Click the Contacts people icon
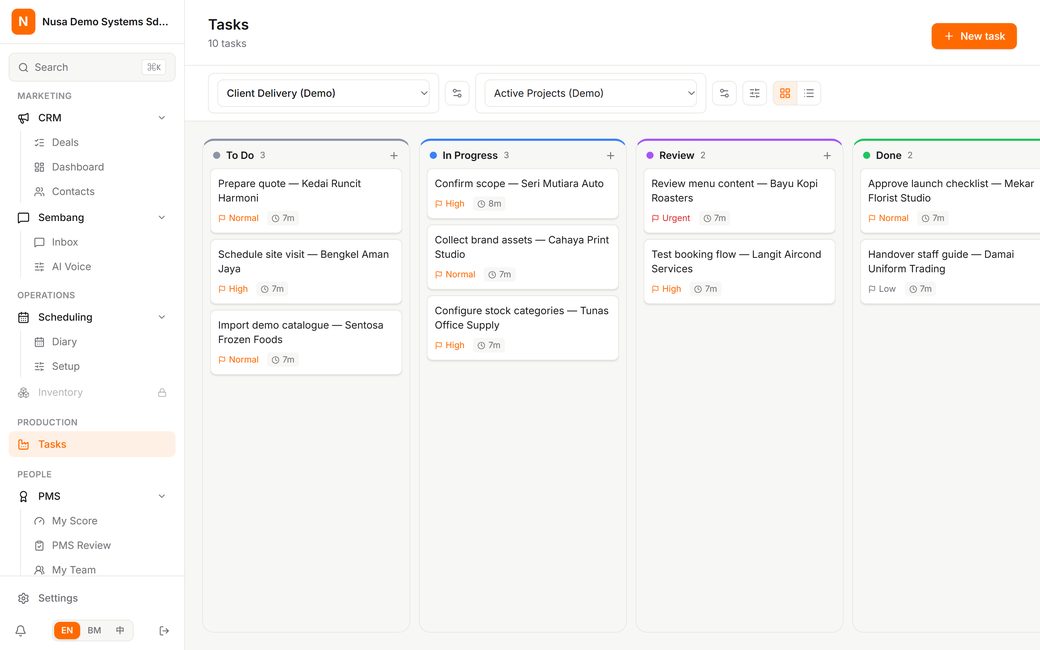This screenshot has width=1040, height=650. click(39, 192)
